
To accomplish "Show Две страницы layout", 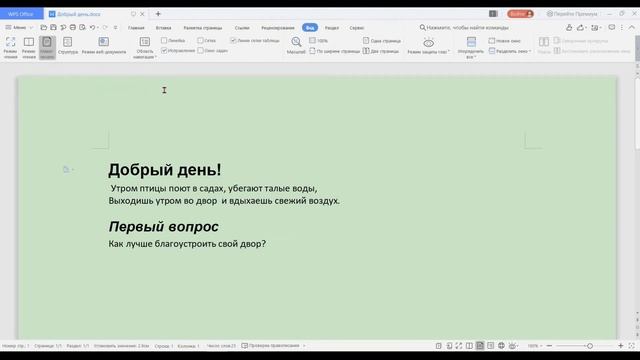I will click(381, 51).
